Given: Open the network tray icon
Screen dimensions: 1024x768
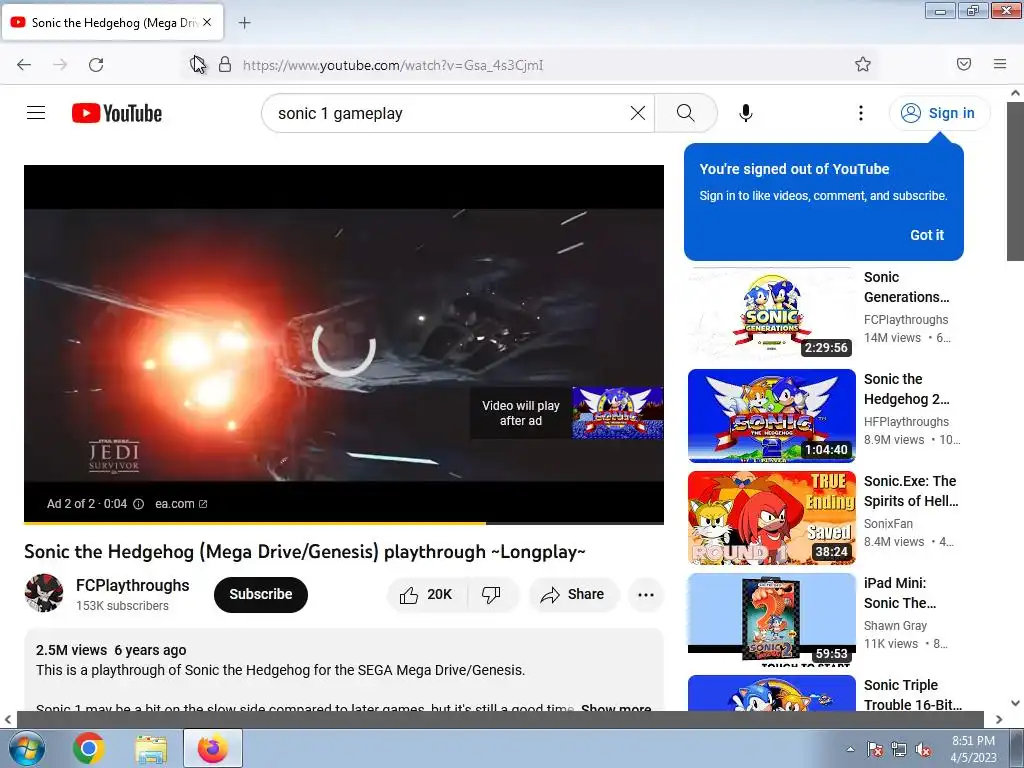Looking at the screenshot, I should click(x=899, y=749).
